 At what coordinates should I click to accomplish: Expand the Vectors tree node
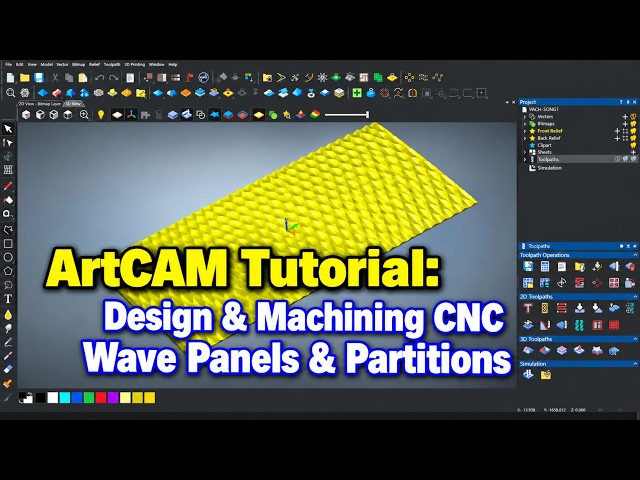525,117
